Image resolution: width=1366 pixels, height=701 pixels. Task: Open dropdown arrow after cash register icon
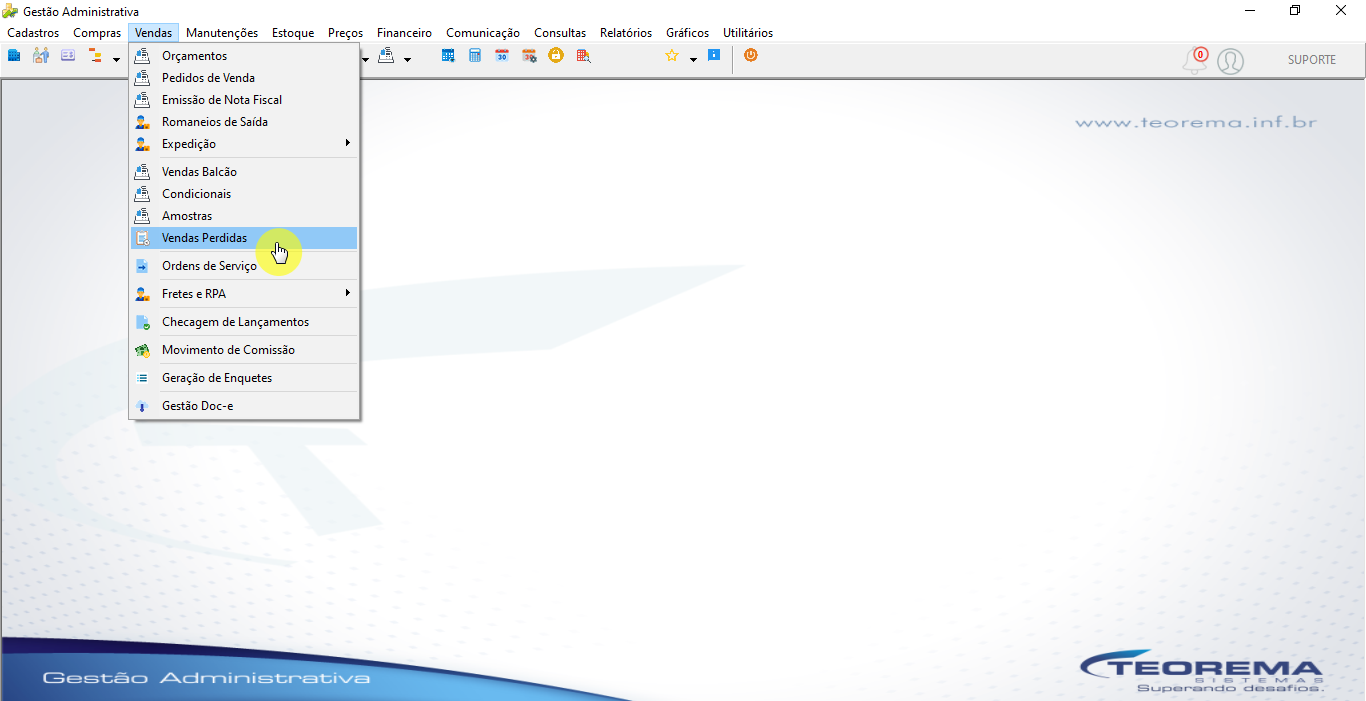point(407,59)
